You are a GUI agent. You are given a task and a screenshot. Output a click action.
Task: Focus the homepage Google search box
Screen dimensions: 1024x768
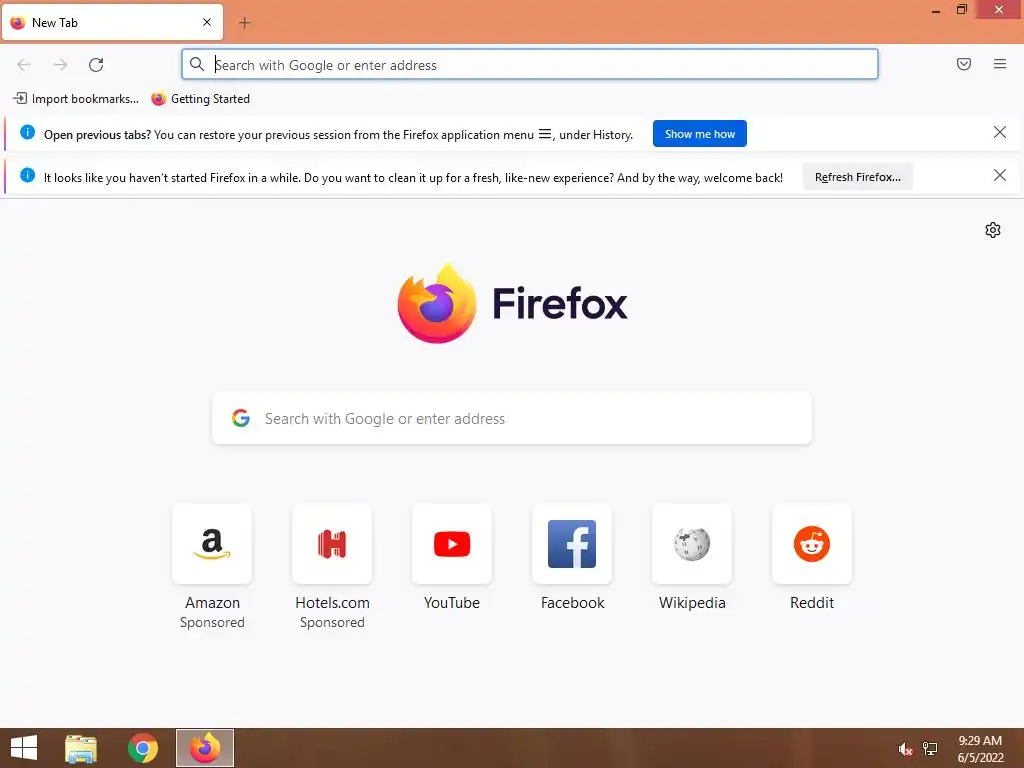click(x=512, y=419)
